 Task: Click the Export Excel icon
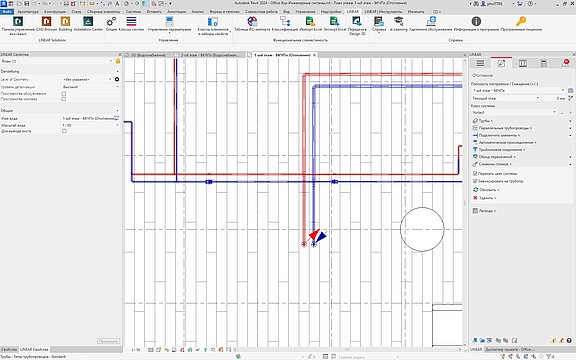[335, 24]
